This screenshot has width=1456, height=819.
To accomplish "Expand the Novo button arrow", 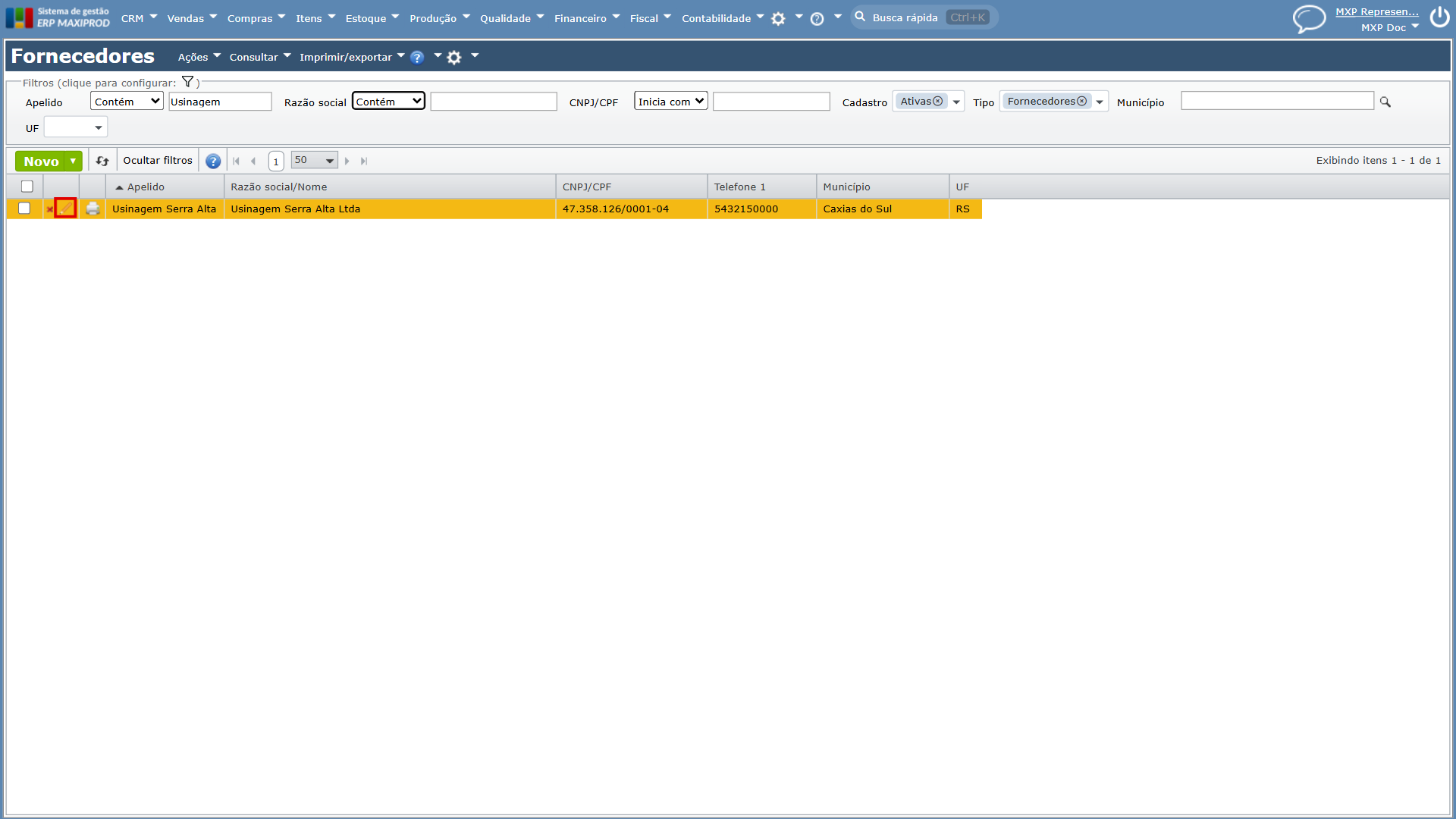I will pyautogui.click(x=74, y=161).
